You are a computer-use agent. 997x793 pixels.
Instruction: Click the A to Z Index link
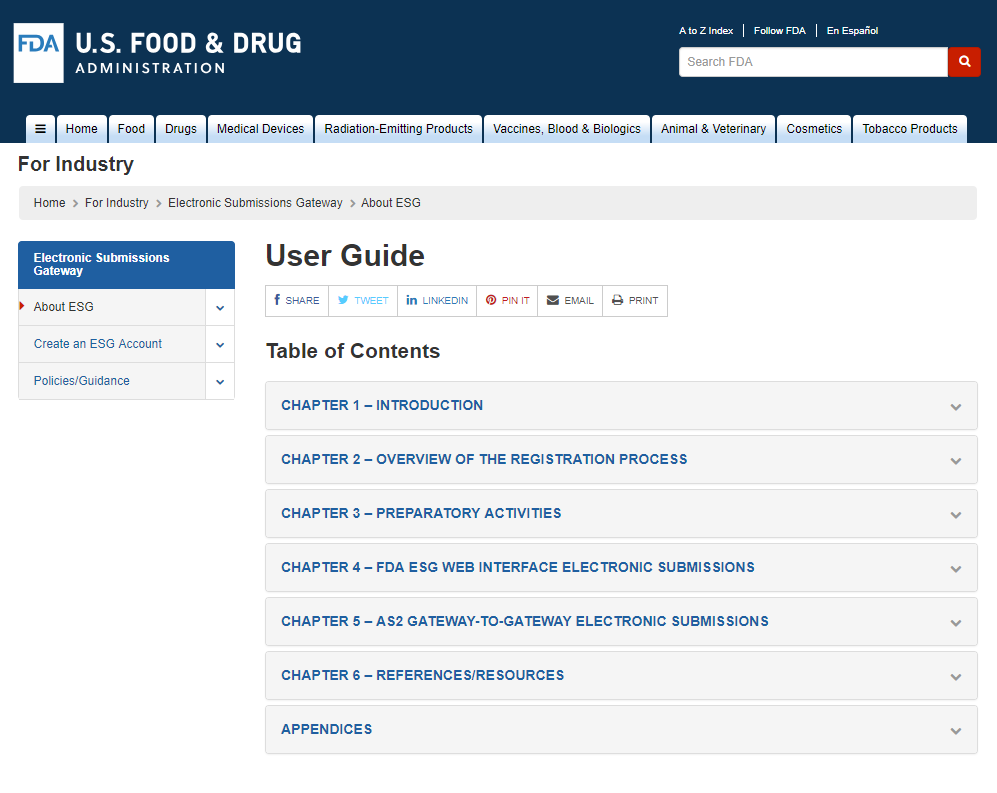point(706,31)
